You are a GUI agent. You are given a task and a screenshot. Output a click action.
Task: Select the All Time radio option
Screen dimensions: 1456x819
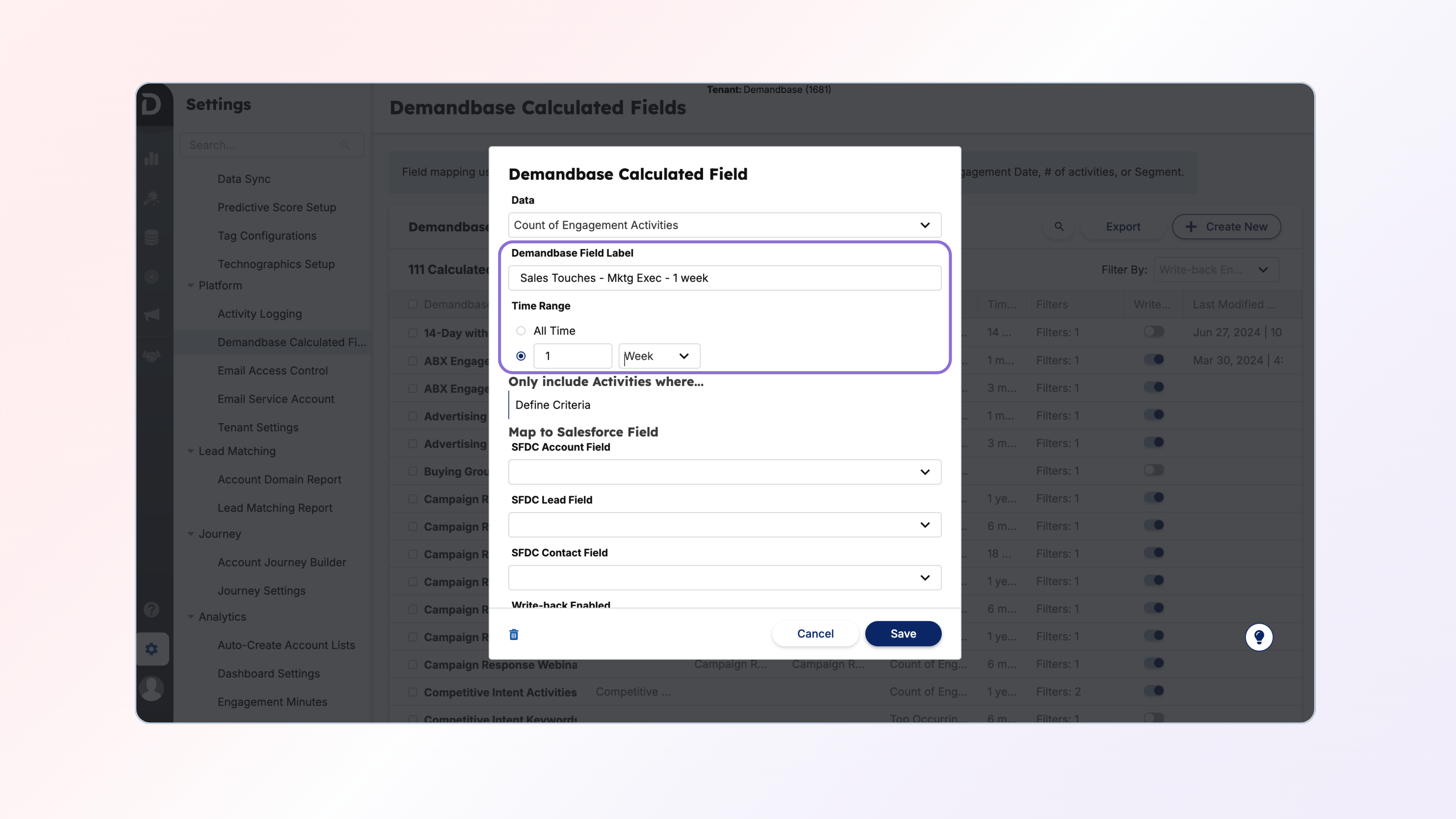coord(521,331)
